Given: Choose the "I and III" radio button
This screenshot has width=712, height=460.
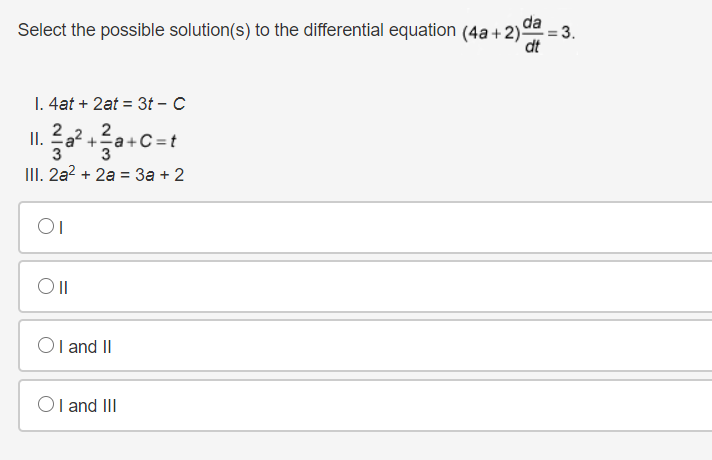Looking at the screenshot, I should [x=45, y=406].
